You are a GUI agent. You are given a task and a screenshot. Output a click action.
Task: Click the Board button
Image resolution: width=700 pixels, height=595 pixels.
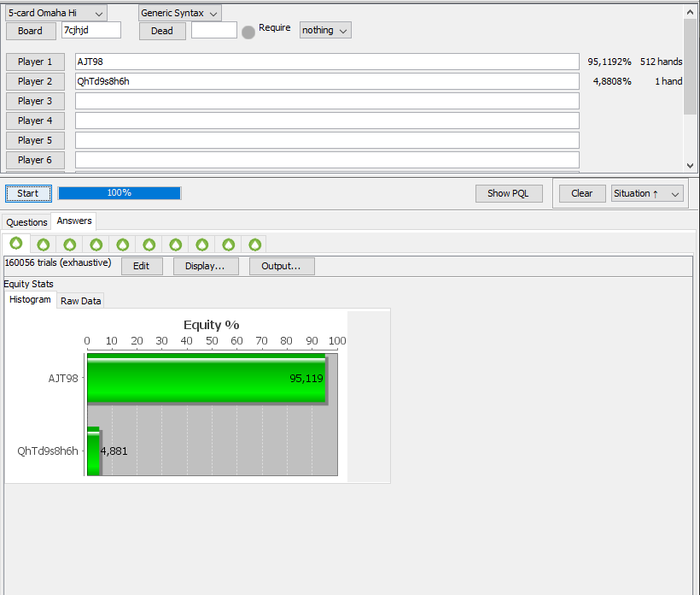pyautogui.click(x=31, y=31)
